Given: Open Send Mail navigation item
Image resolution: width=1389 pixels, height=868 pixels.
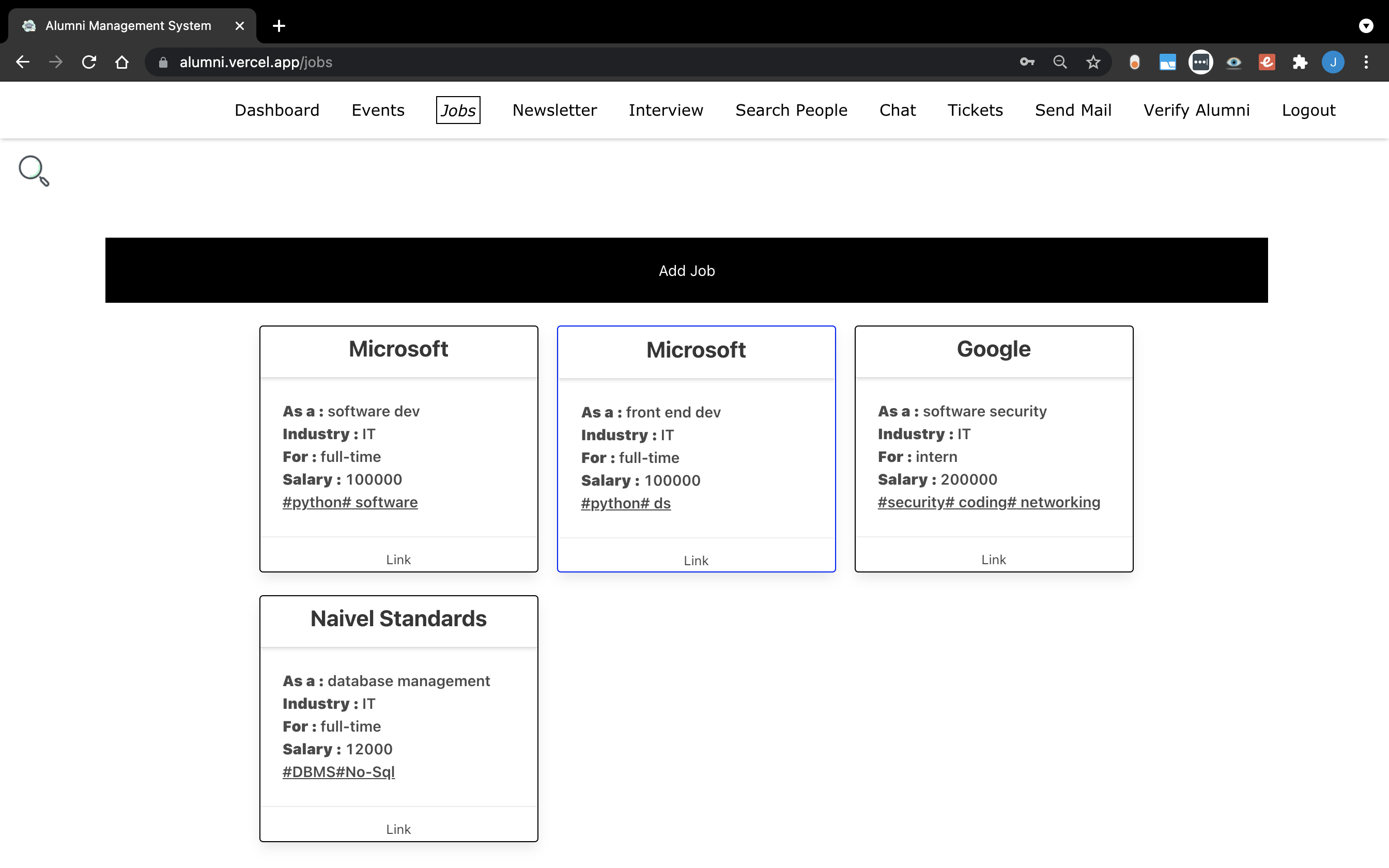Looking at the screenshot, I should click(1073, 110).
